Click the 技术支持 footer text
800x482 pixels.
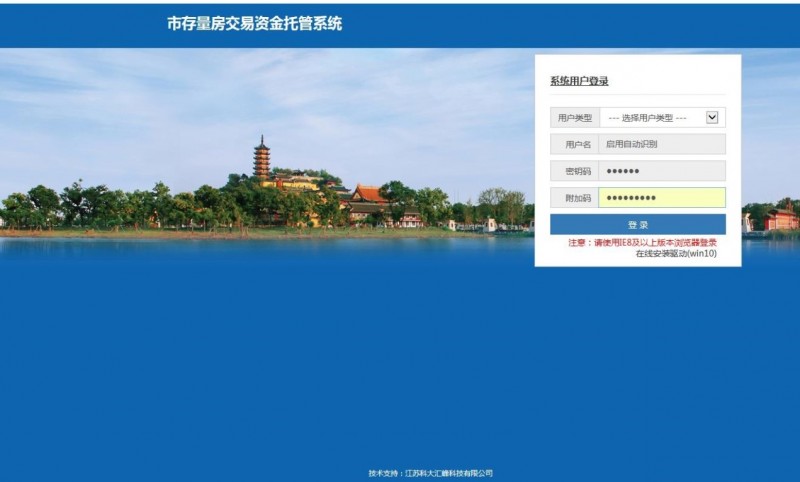[x=384, y=473]
